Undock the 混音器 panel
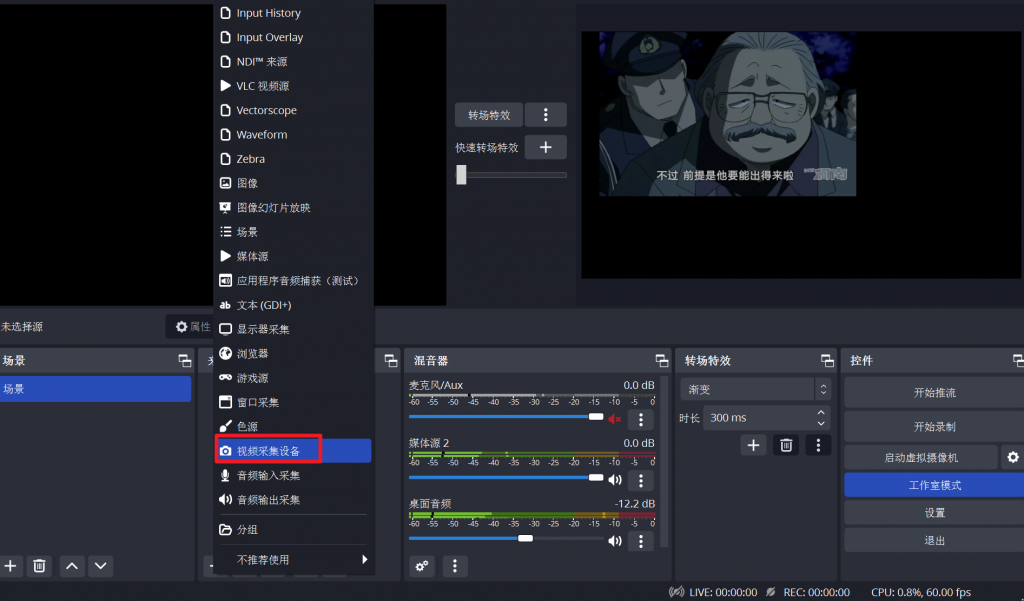The width and height of the screenshot is (1024, 601). [x=662, y=361]
